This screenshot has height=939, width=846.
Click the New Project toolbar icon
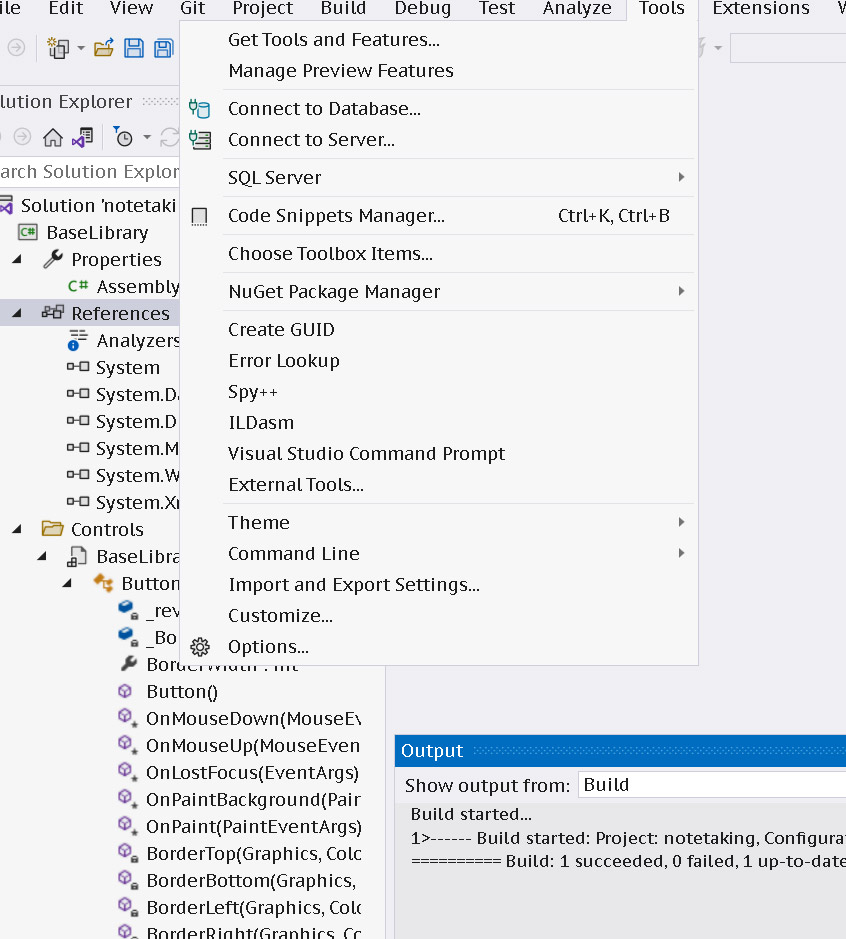point(58,48)
